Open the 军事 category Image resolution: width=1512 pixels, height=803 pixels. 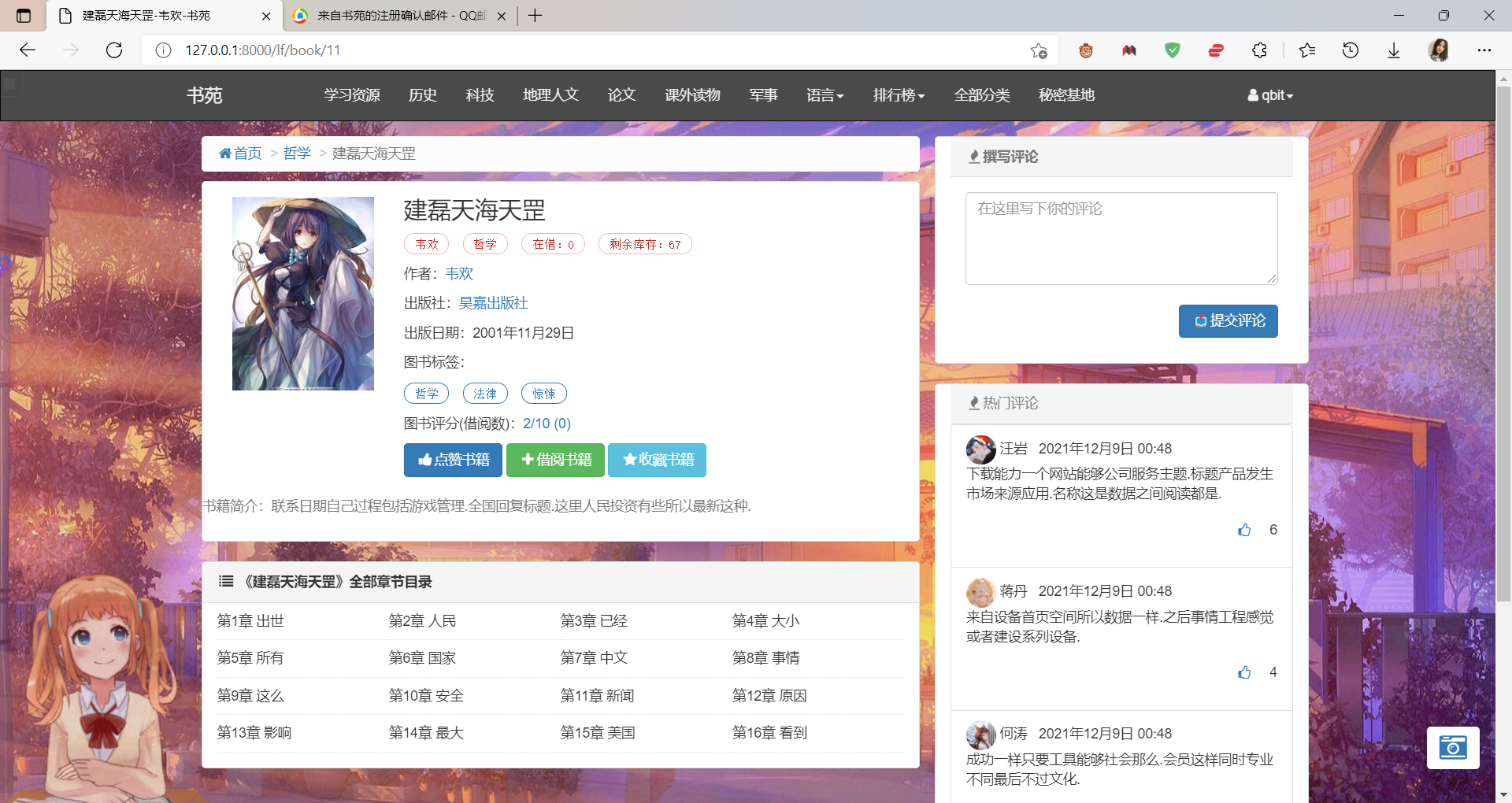(x=763, y=95)
